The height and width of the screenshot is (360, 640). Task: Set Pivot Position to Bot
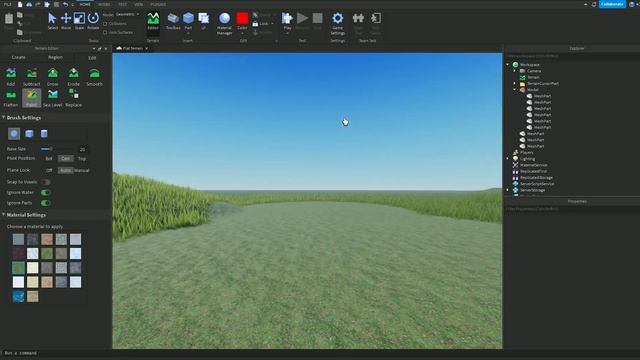point(49,158)
